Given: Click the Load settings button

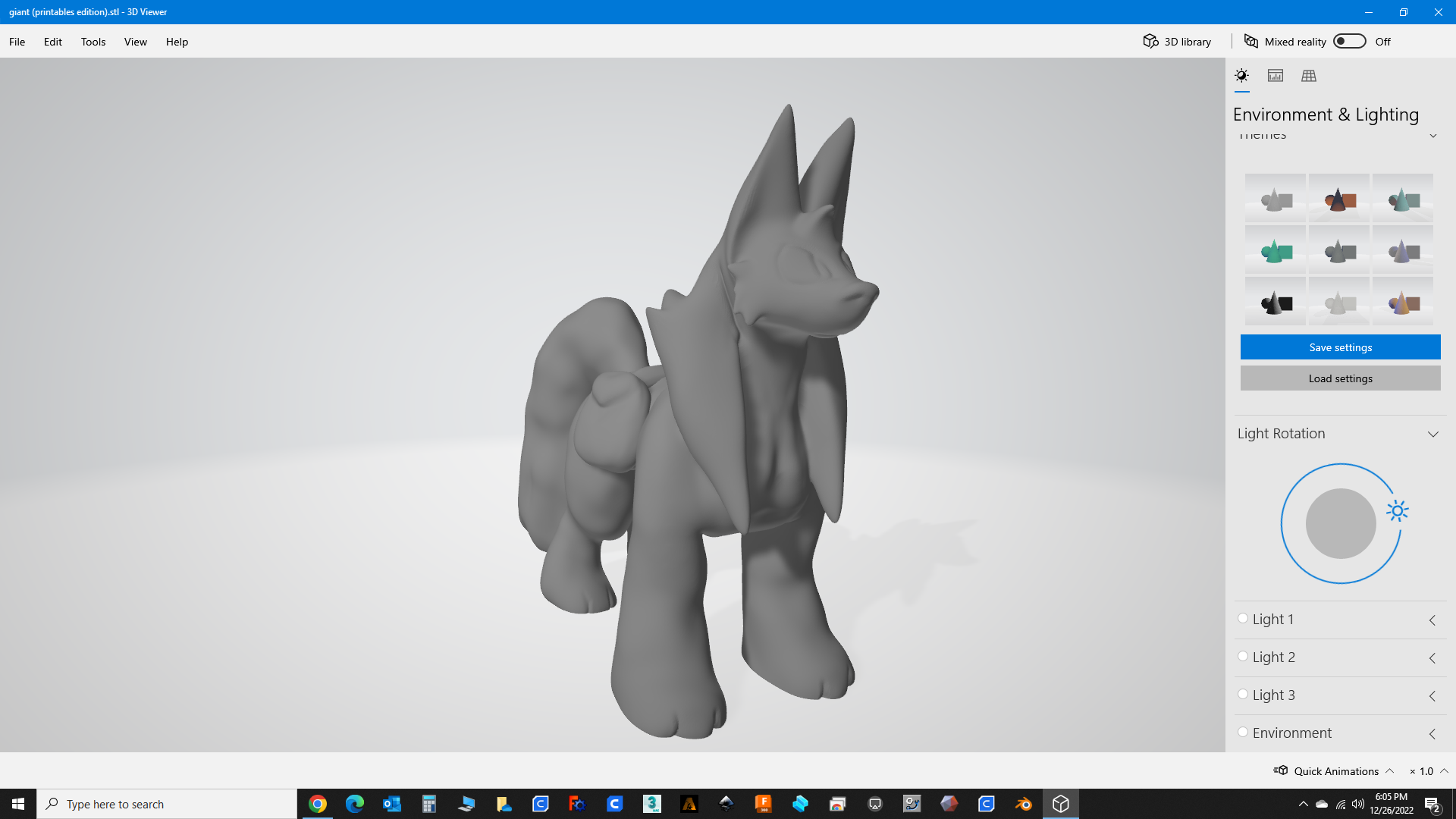Looking at the screenshot, I should coord(1340,378).
